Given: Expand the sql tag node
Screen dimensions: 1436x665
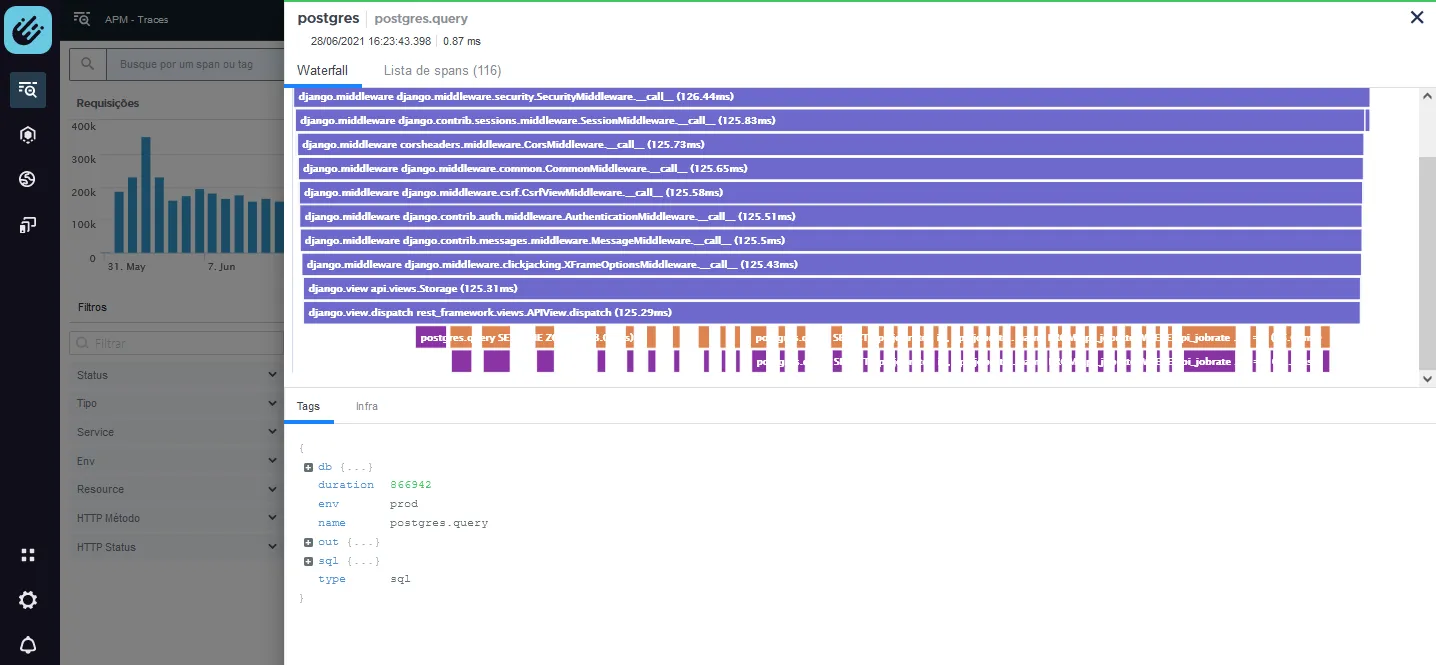Looking at the screenshot, I should [x=309, y=561].
